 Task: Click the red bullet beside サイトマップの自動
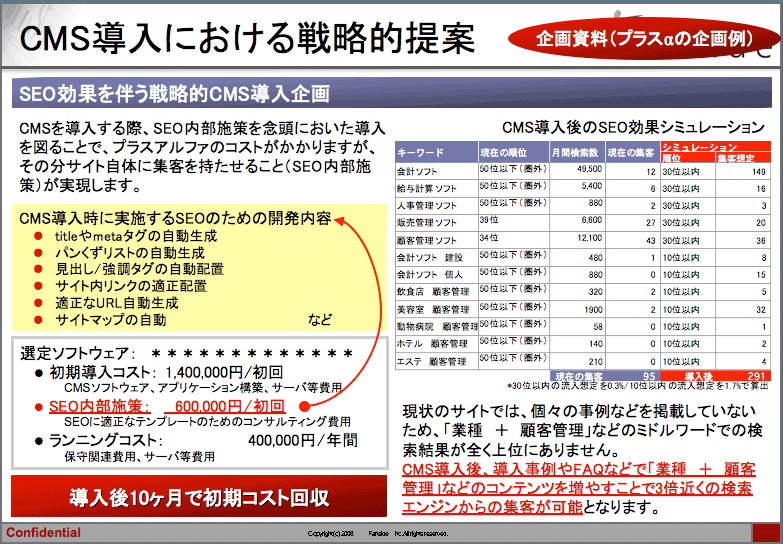pos(38,320)
